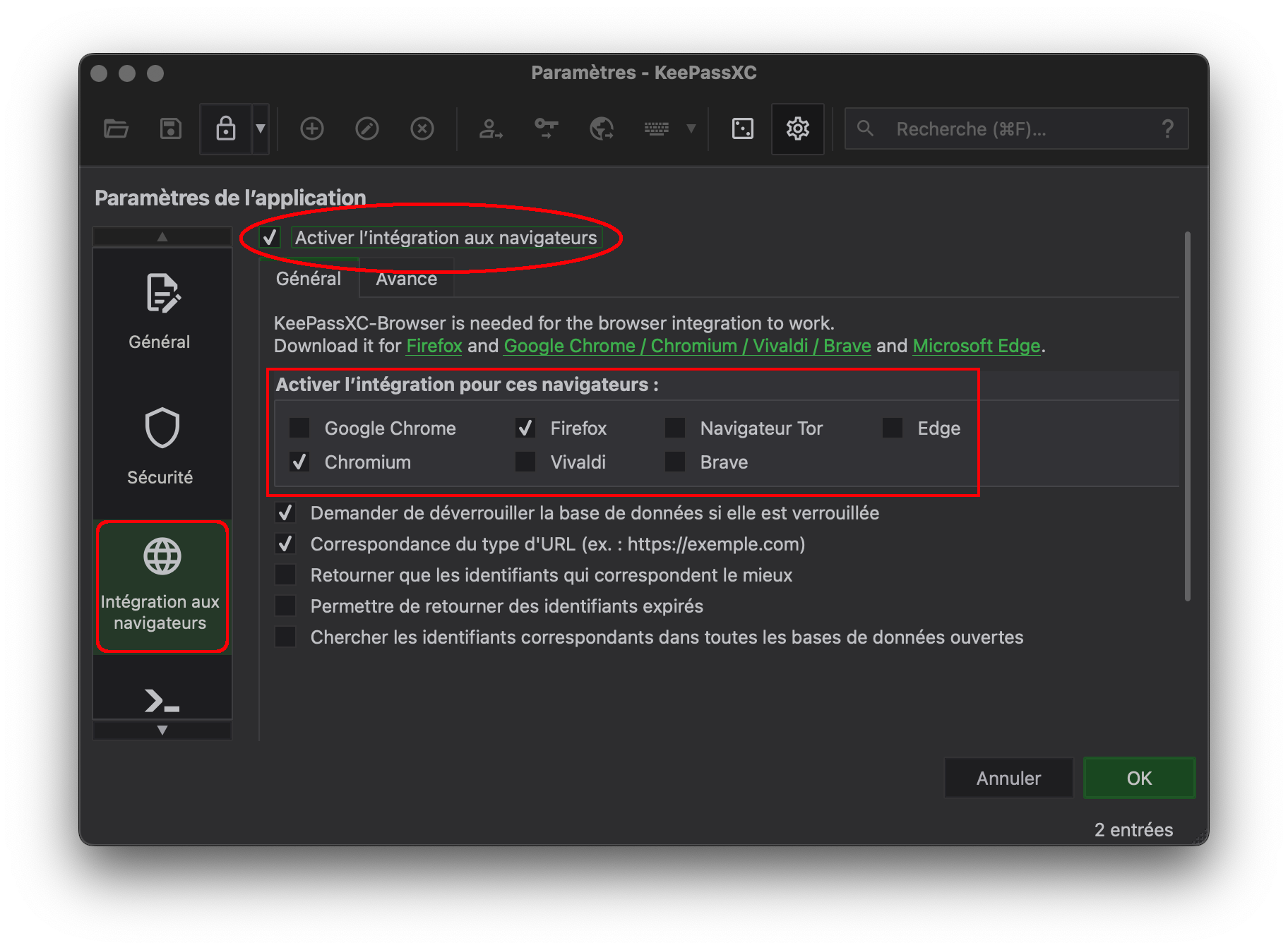
Task: Click the sidebar scroll up arrow
Action: (162, 236)
